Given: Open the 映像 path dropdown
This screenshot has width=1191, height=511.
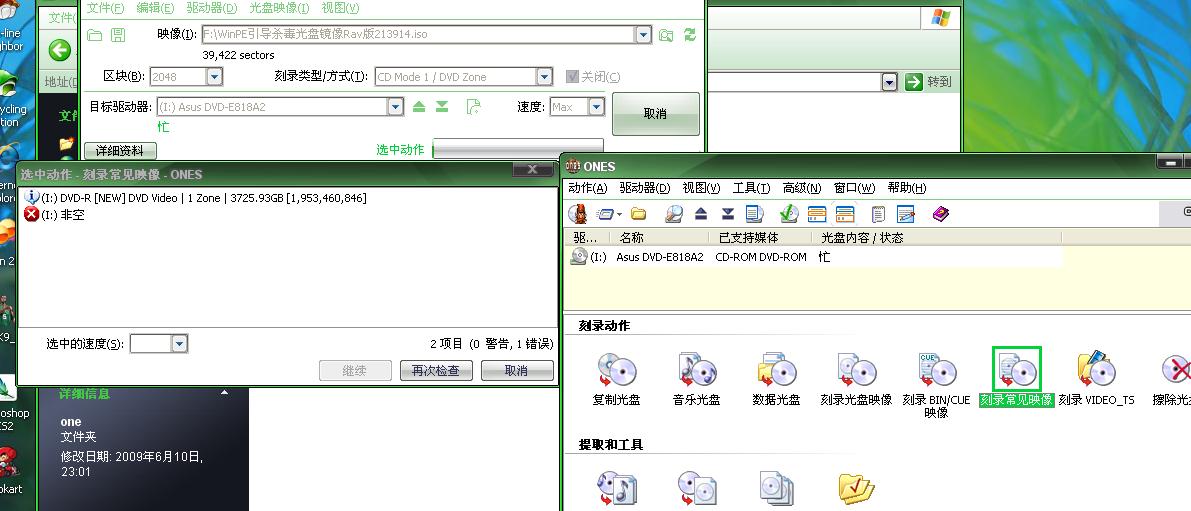Looking at the screenshot, I should click(643, 34).
